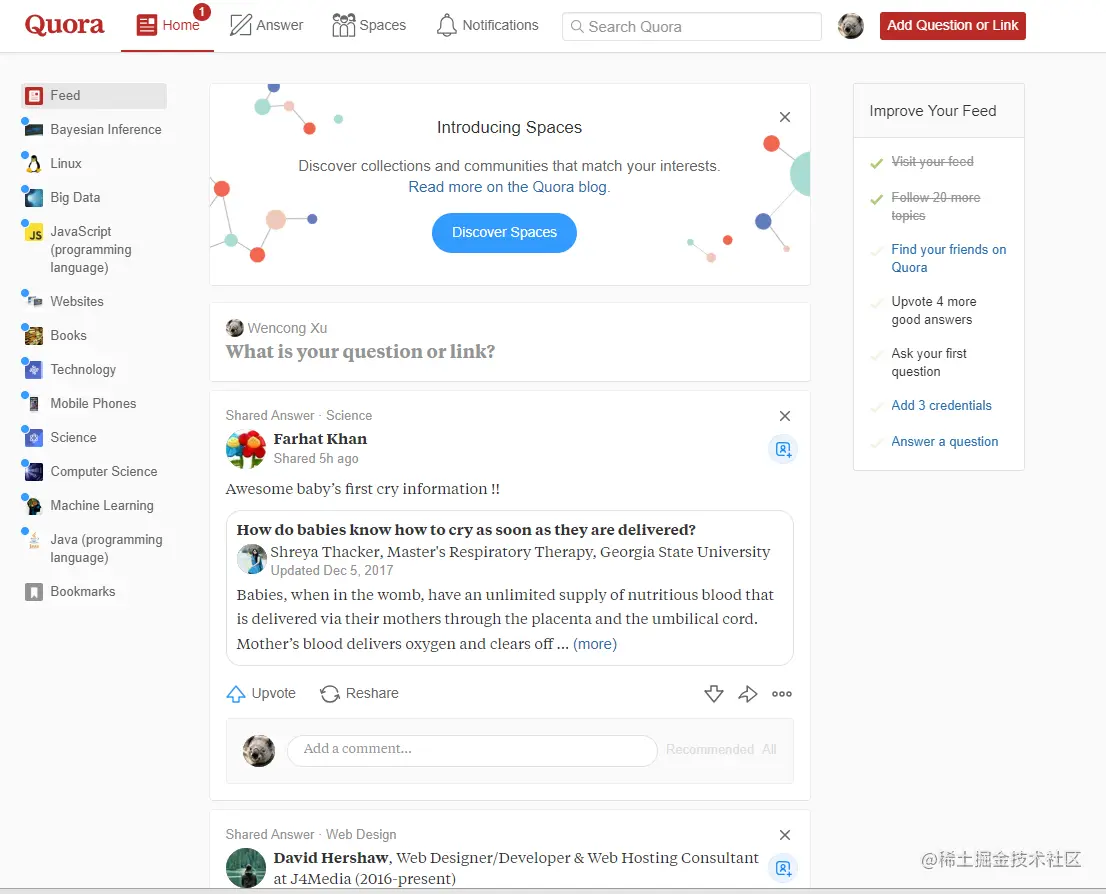Follow David Hershaw with follow icon

783,869
